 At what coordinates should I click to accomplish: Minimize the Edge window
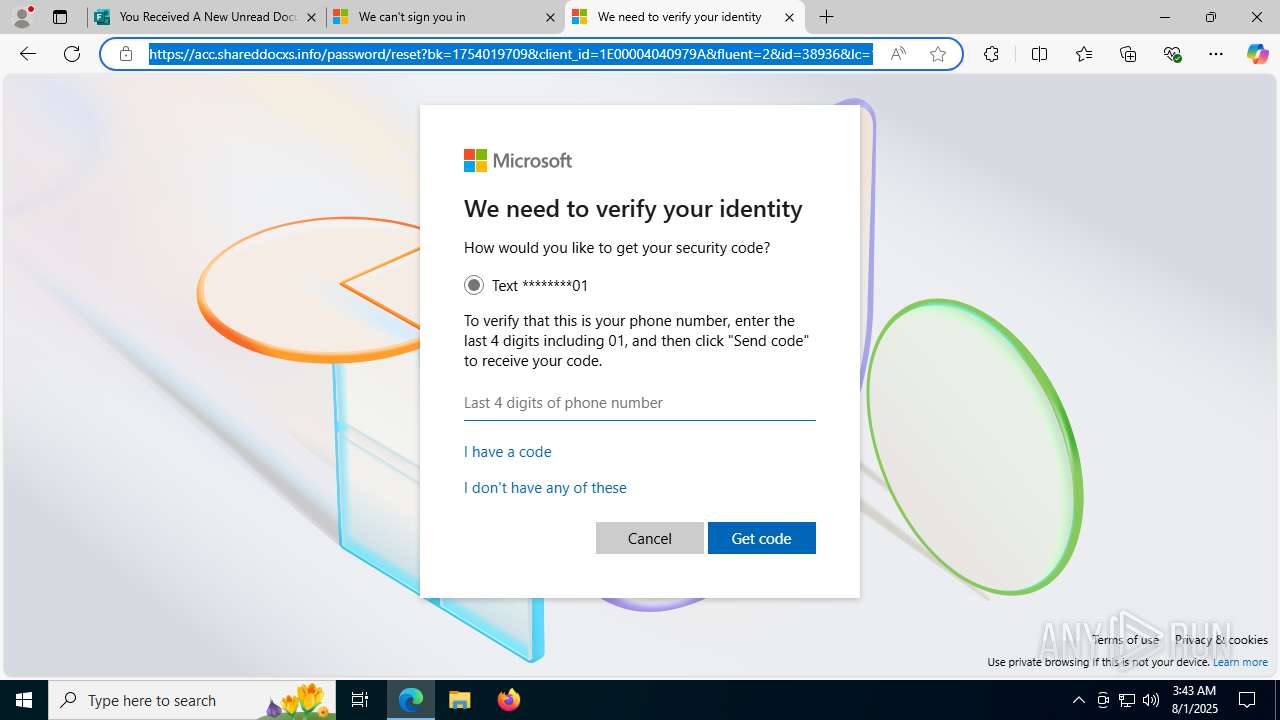(1165, 17)
